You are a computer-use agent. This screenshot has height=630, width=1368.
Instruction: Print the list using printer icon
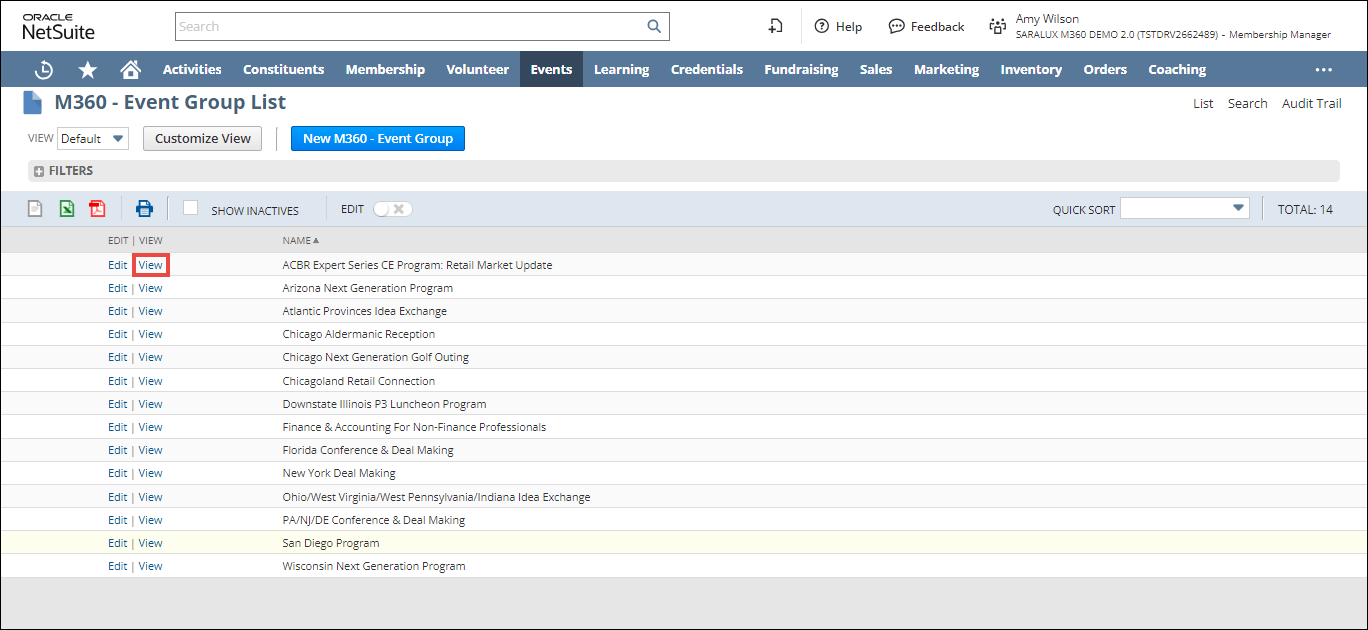pyautogui.click(x=145, y=209)
